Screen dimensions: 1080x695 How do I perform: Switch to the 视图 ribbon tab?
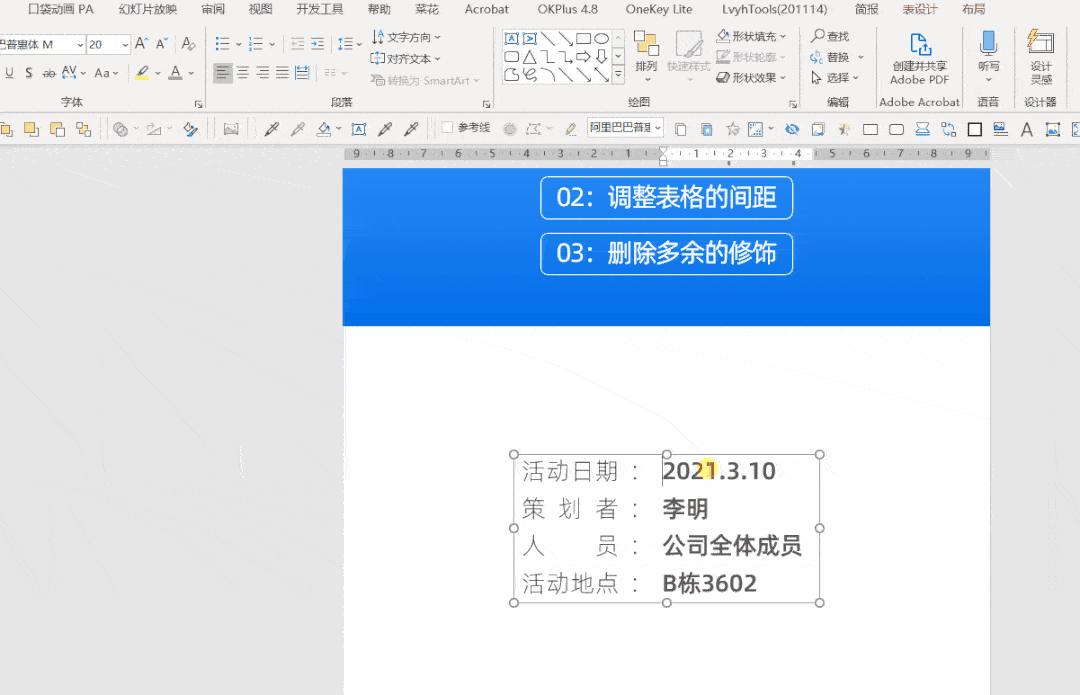tap(259, 10)
